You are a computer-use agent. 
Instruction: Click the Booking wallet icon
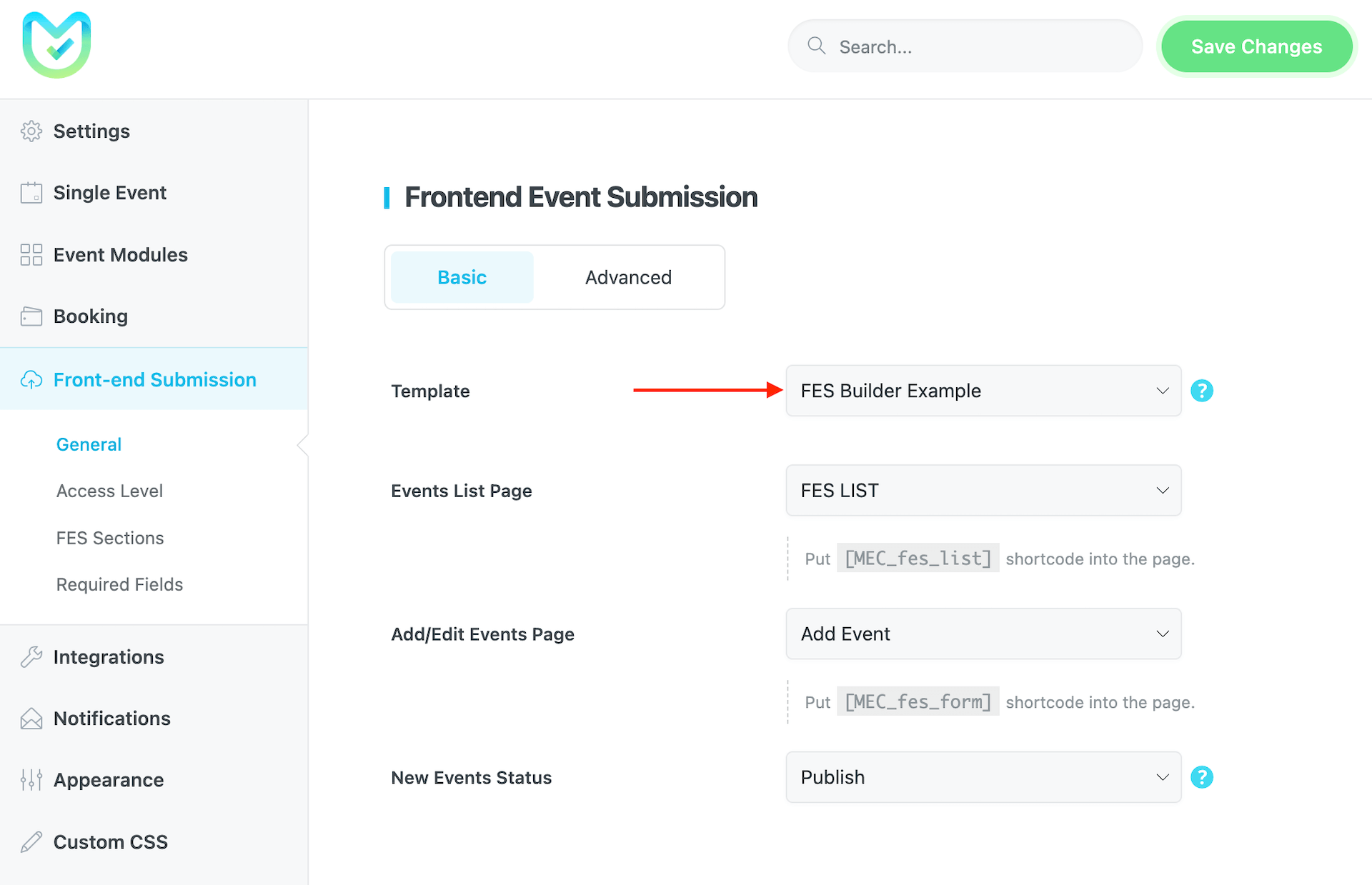(x=31, y=316)
